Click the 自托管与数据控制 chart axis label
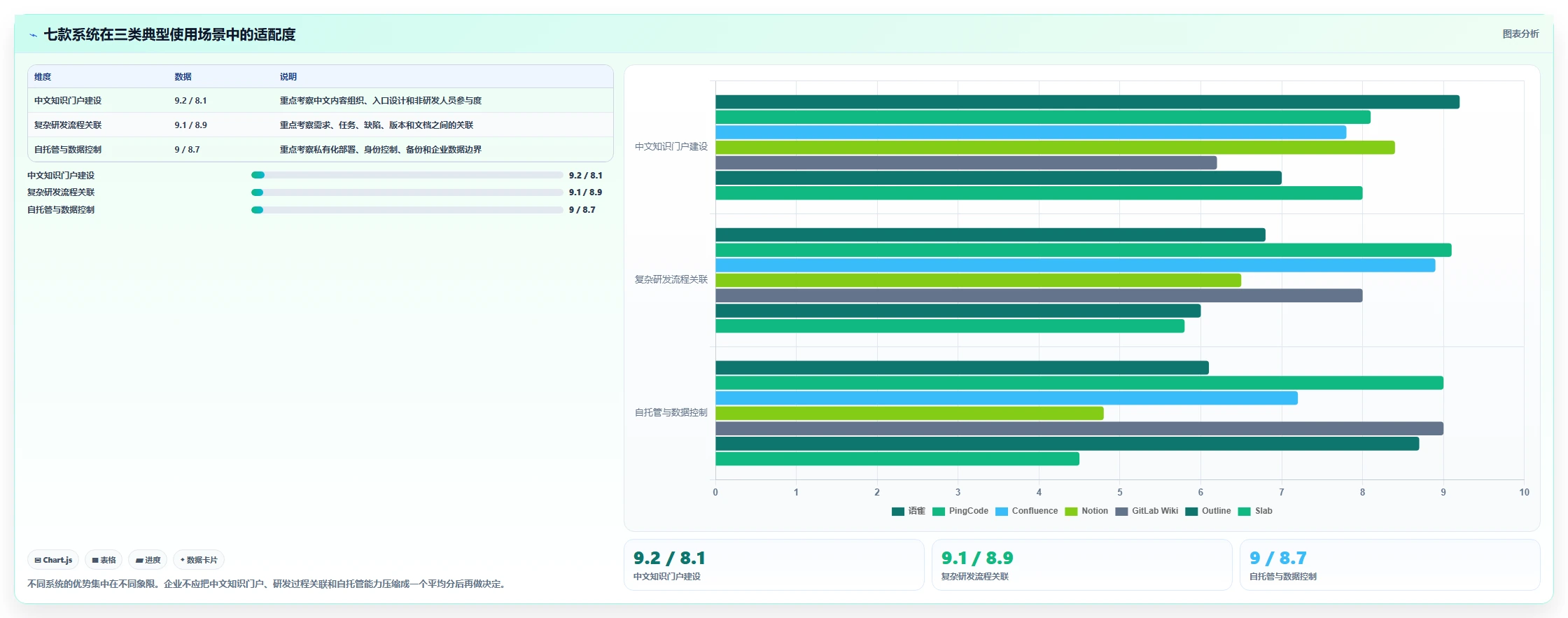Image resolution: width=1568 pixels, height=618 pixels. 671,413
